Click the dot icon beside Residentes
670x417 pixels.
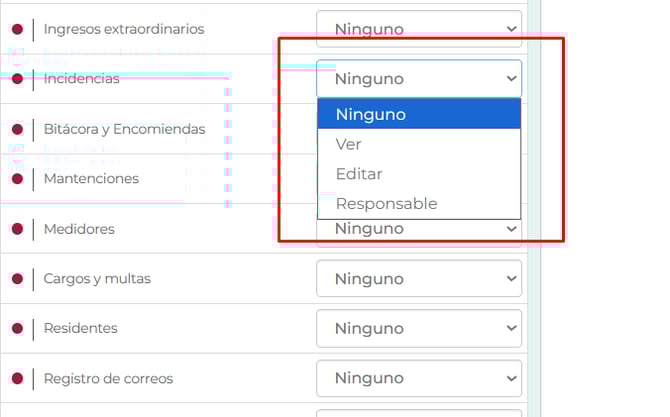click(17, 328)
